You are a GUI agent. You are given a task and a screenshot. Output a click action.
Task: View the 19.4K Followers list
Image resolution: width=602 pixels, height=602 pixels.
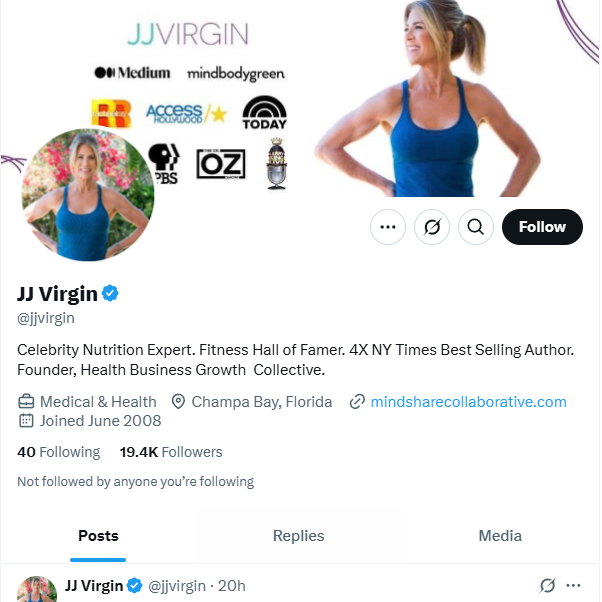point(171,452)
